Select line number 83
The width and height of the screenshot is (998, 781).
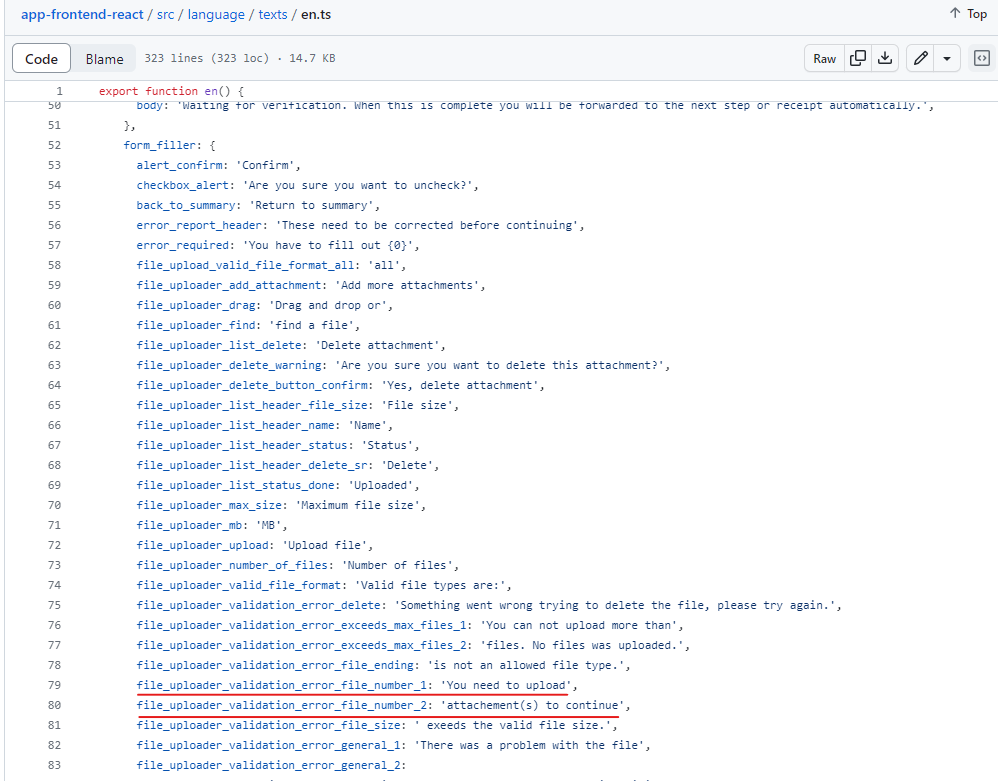click(54, 765)
